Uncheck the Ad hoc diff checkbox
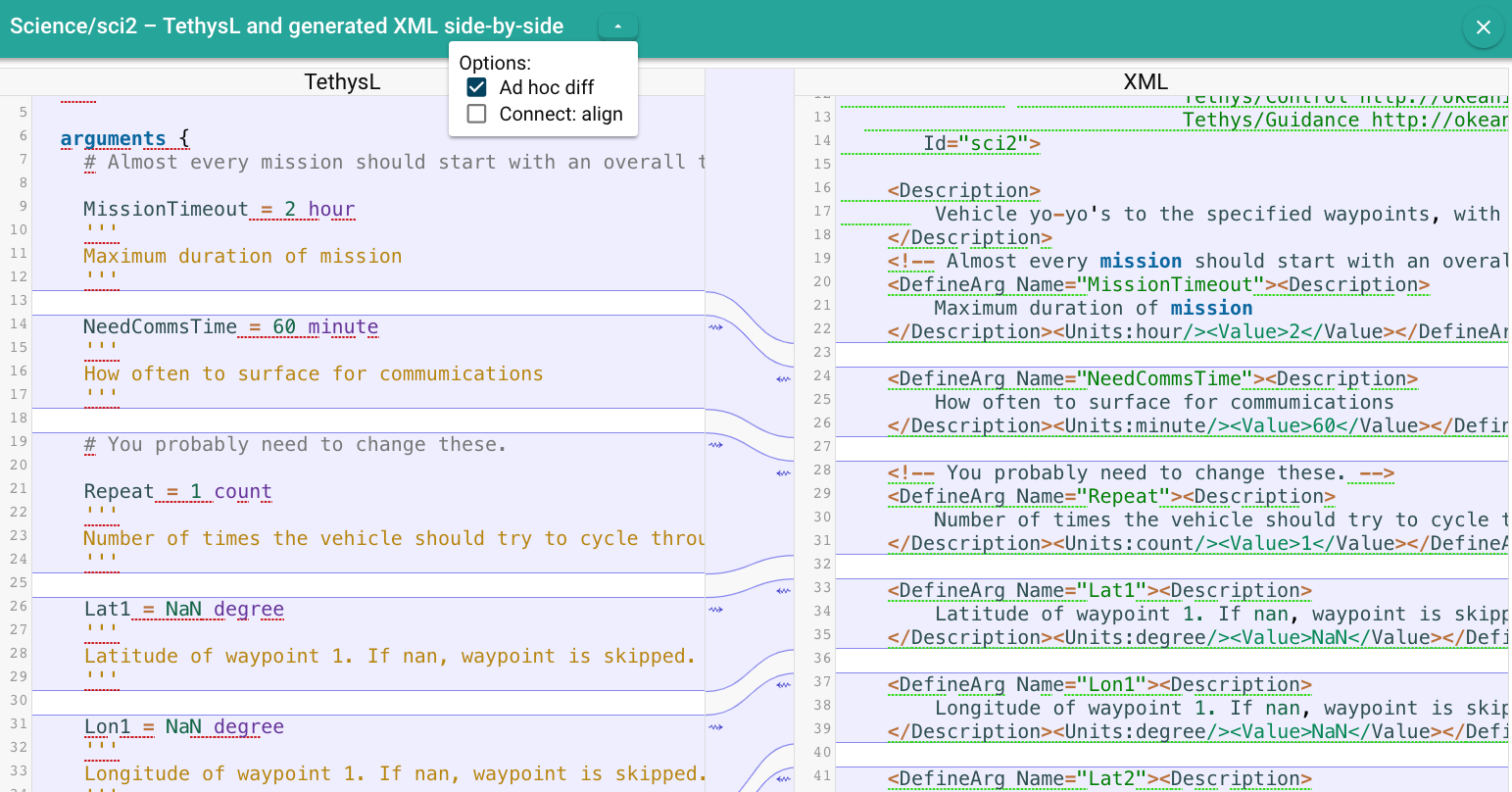1512x792 pixels. pyautogui.click(x=477, y=87)
